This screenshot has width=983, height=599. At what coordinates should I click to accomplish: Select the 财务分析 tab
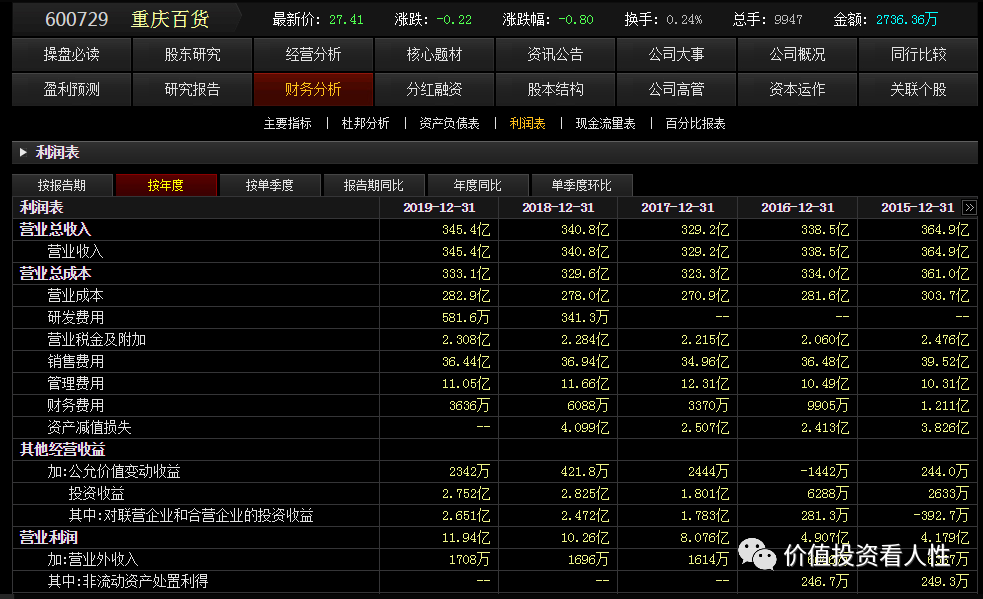pyautogui.click(x=313, y=90)
